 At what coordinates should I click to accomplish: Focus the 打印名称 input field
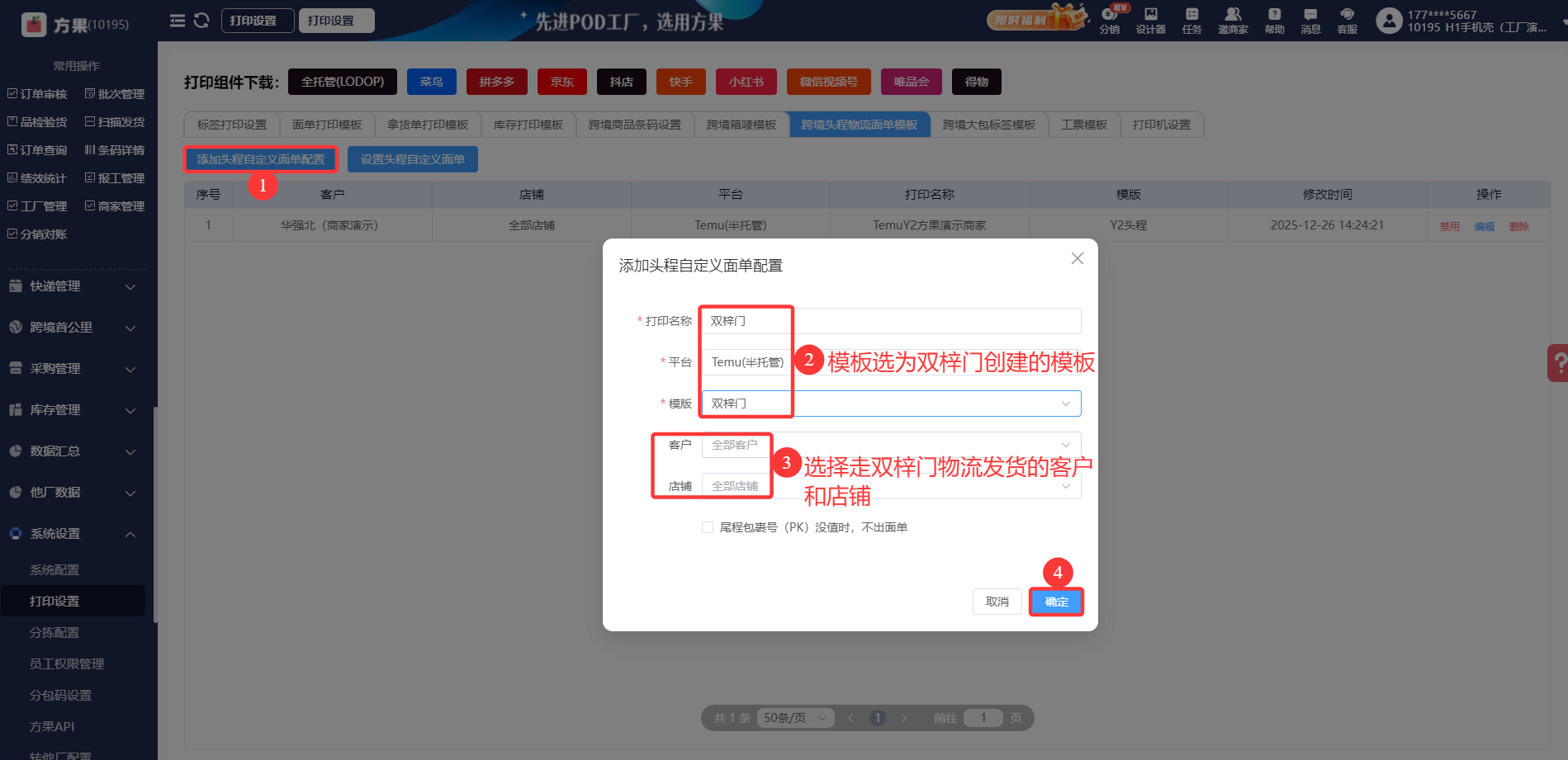pyautogui.click(x=891, y=321)
